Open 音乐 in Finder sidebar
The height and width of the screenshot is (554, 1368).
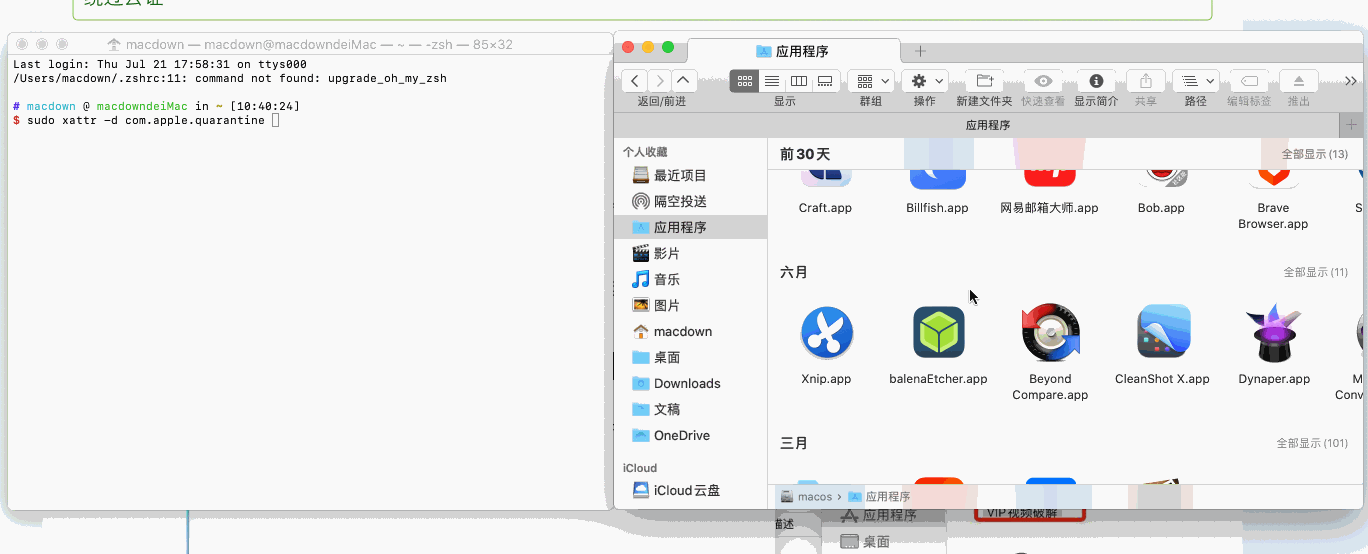(x=691, y=279)
